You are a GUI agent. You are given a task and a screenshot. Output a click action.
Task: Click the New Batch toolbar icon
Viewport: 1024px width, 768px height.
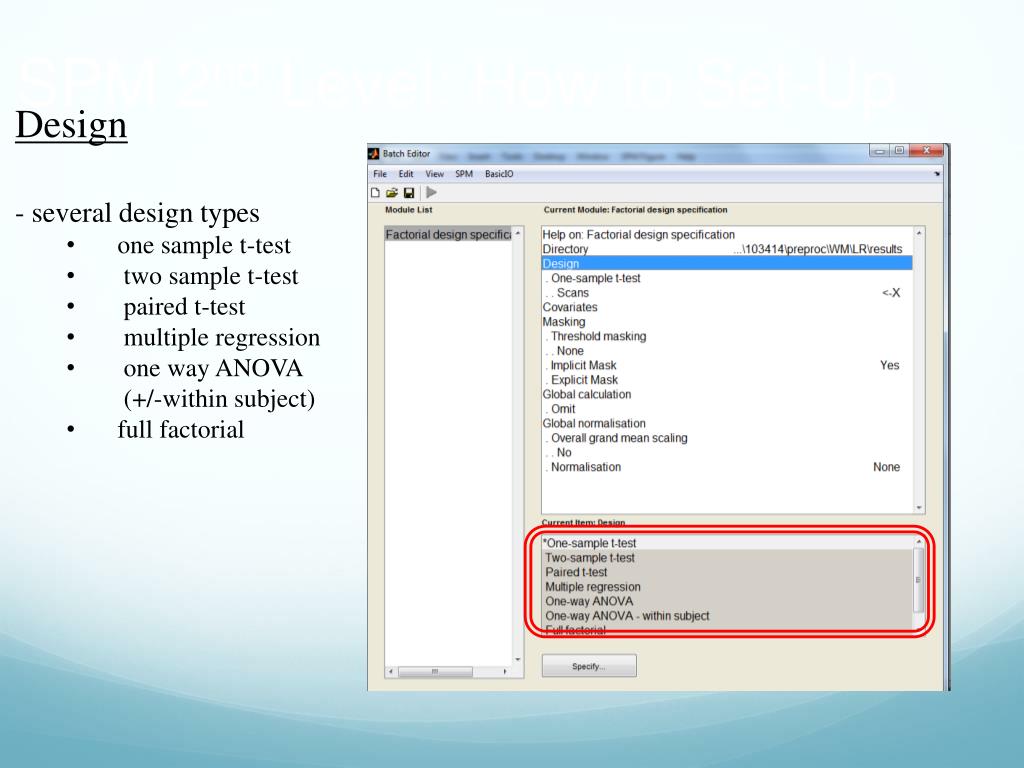(376, 193)
